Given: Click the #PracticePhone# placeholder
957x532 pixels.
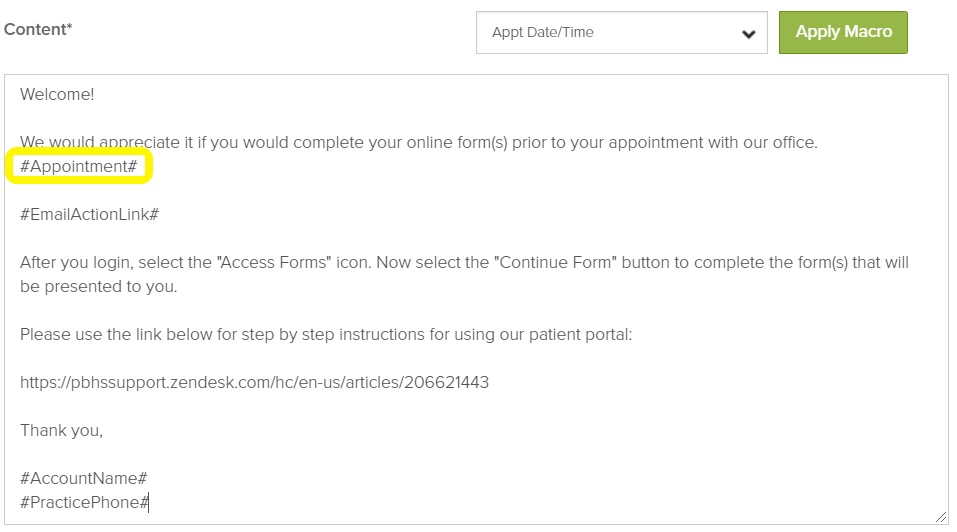Looking at the screenshot, I should pos(84,502).
